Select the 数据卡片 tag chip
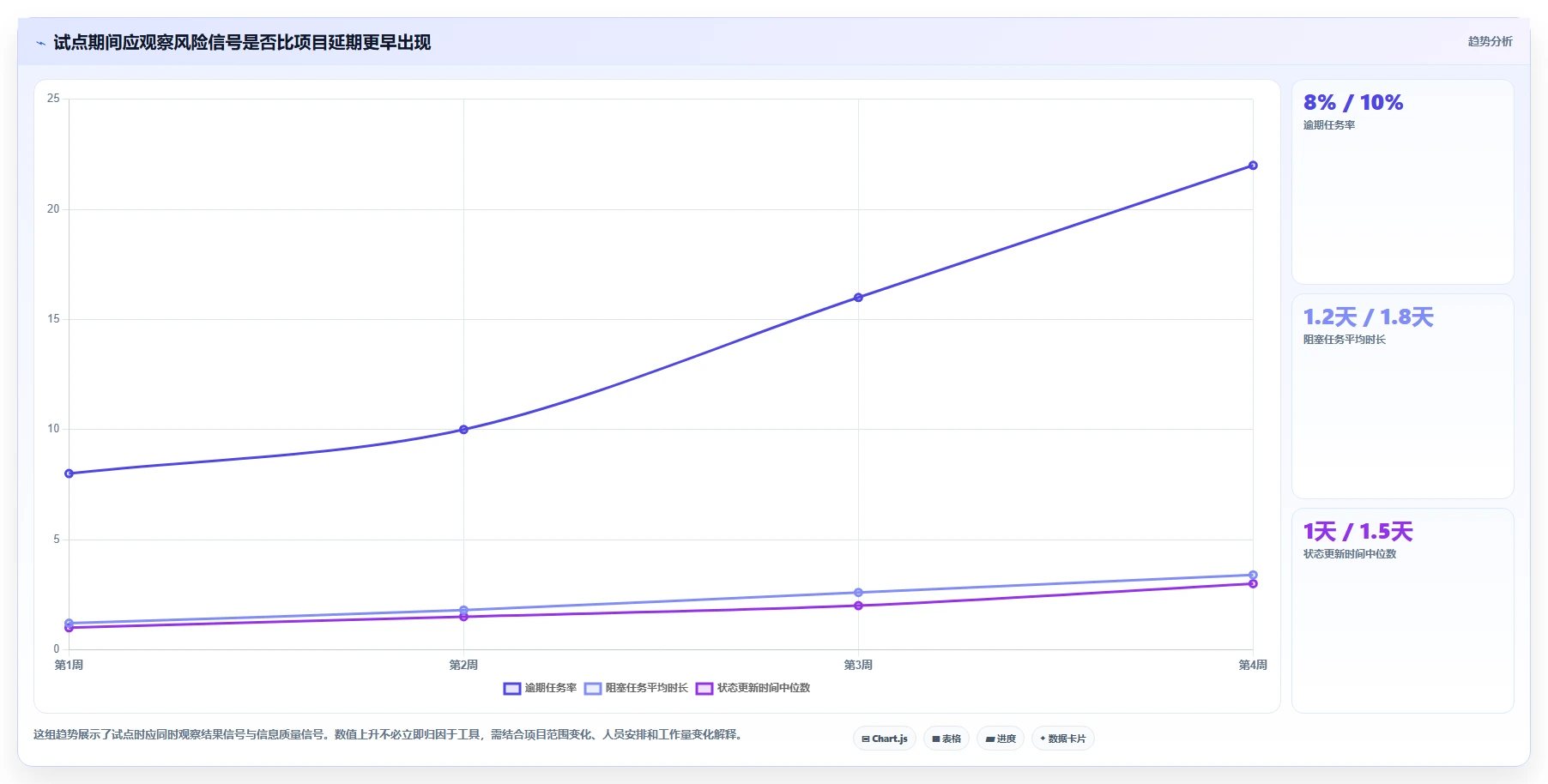This screenshot has width=1548, height=784. coord(1063,739)
